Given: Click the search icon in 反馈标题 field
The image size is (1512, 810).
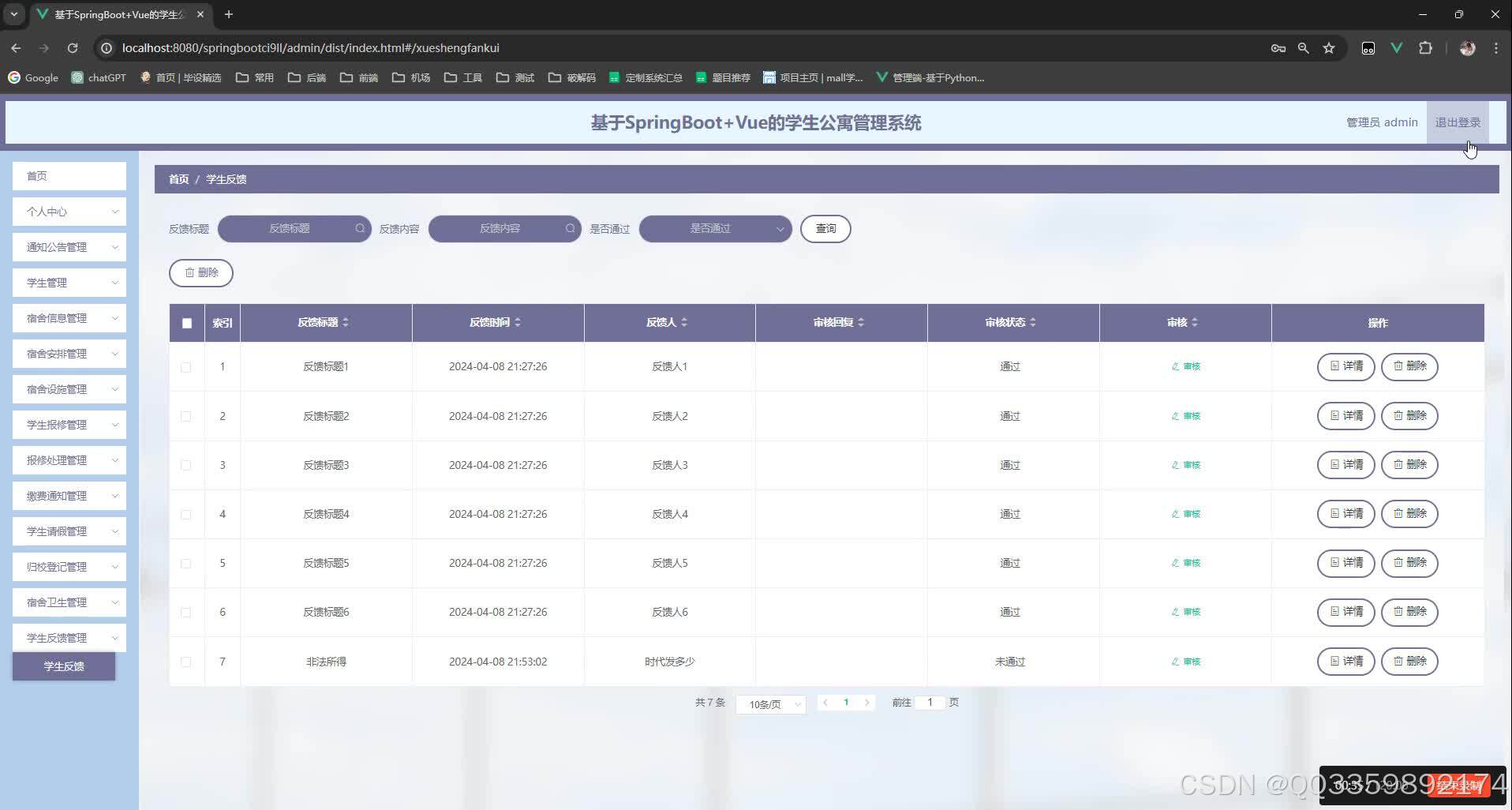Looking at the screenshot, I should (x=360, y=229).
